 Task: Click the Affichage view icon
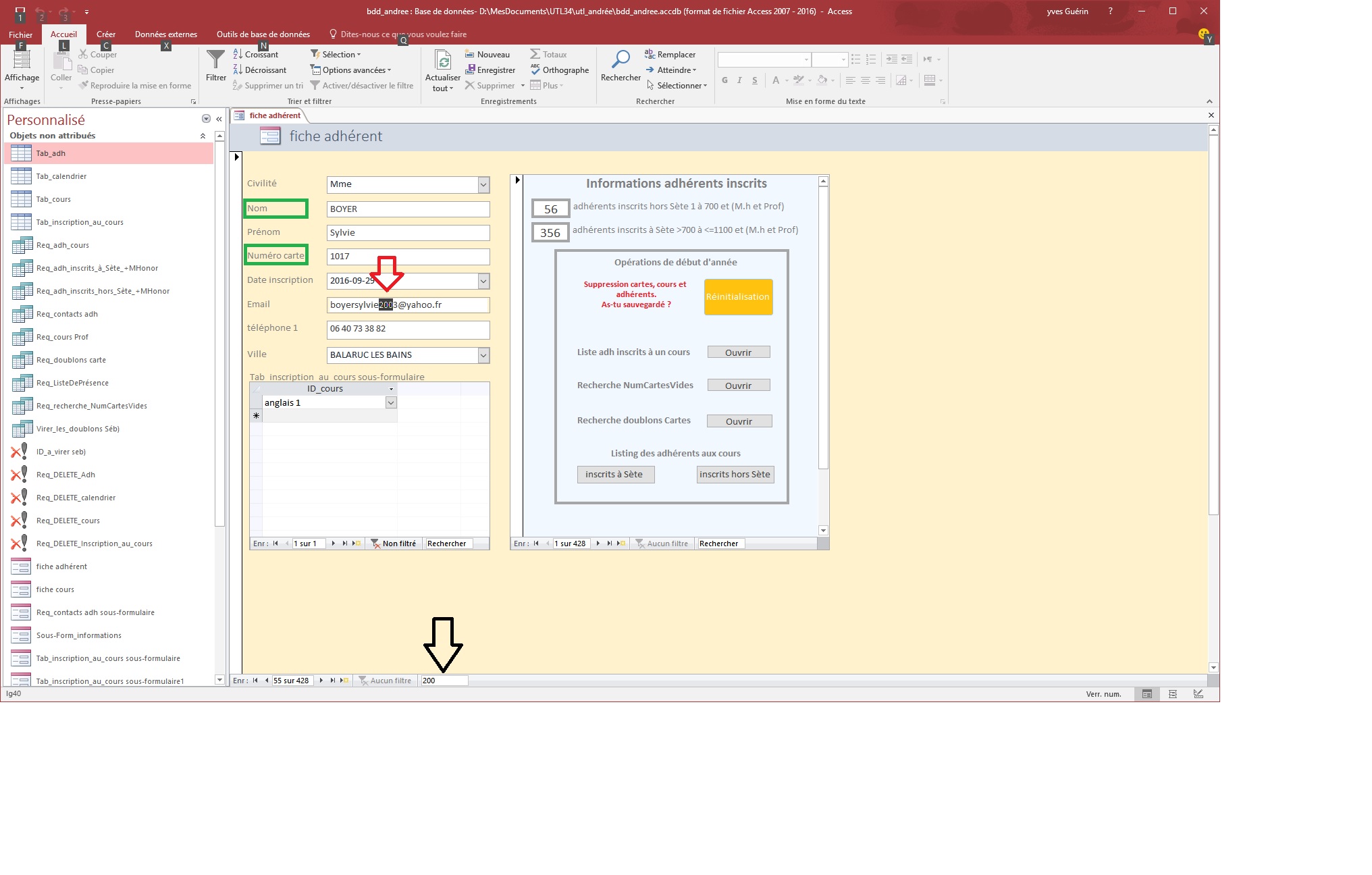point(22,59)
